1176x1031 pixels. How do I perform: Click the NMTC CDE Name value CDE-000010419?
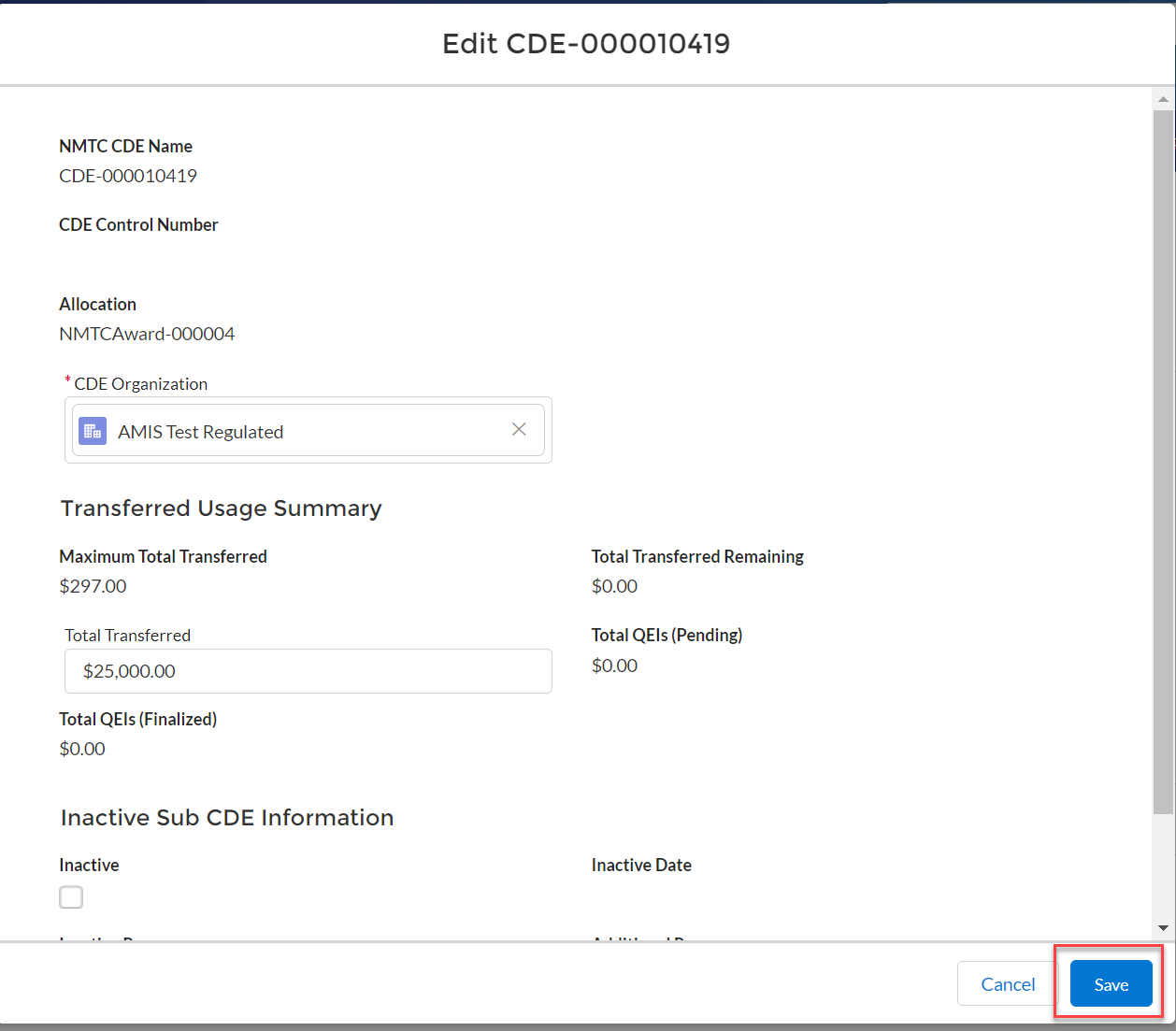128,176
